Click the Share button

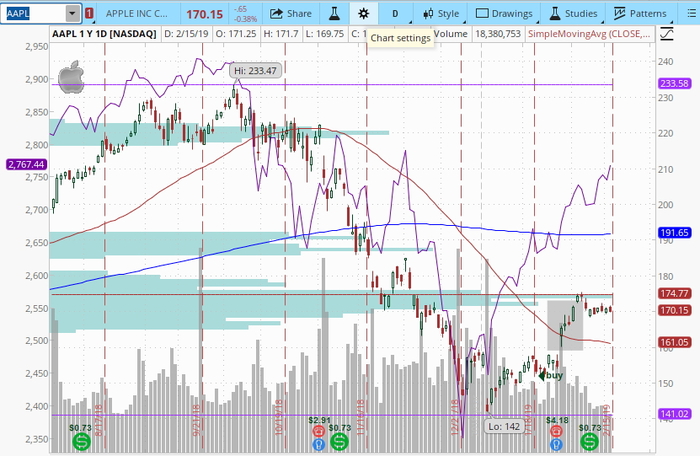[x=291, y=14]
